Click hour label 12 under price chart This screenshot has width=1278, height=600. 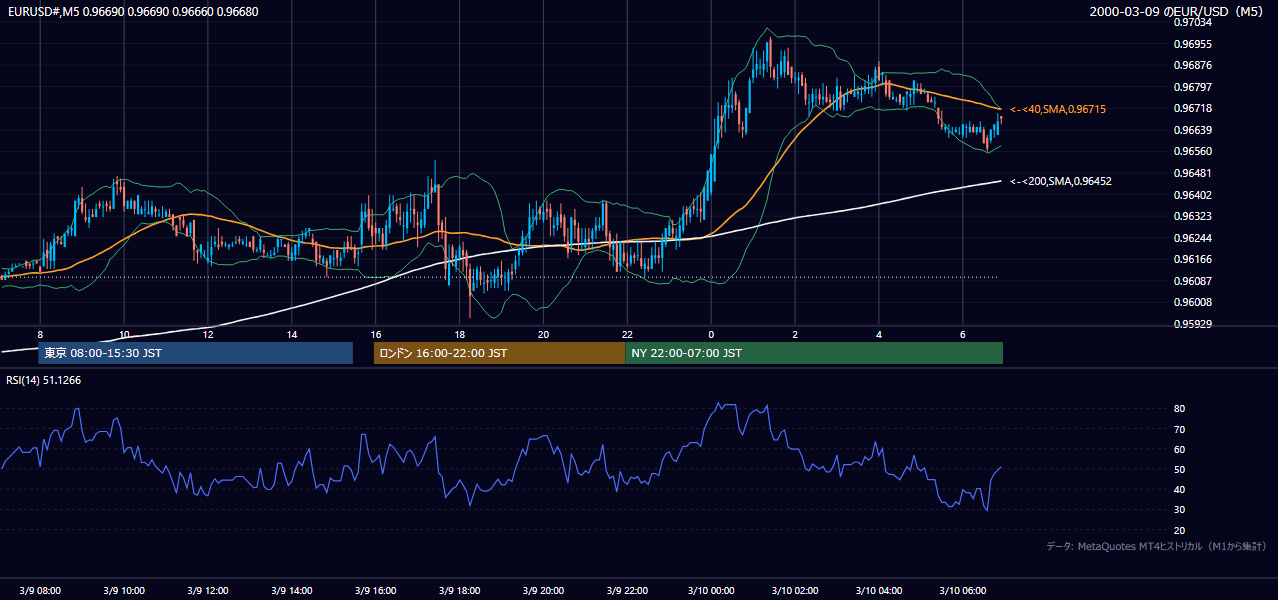coord(208,334)
